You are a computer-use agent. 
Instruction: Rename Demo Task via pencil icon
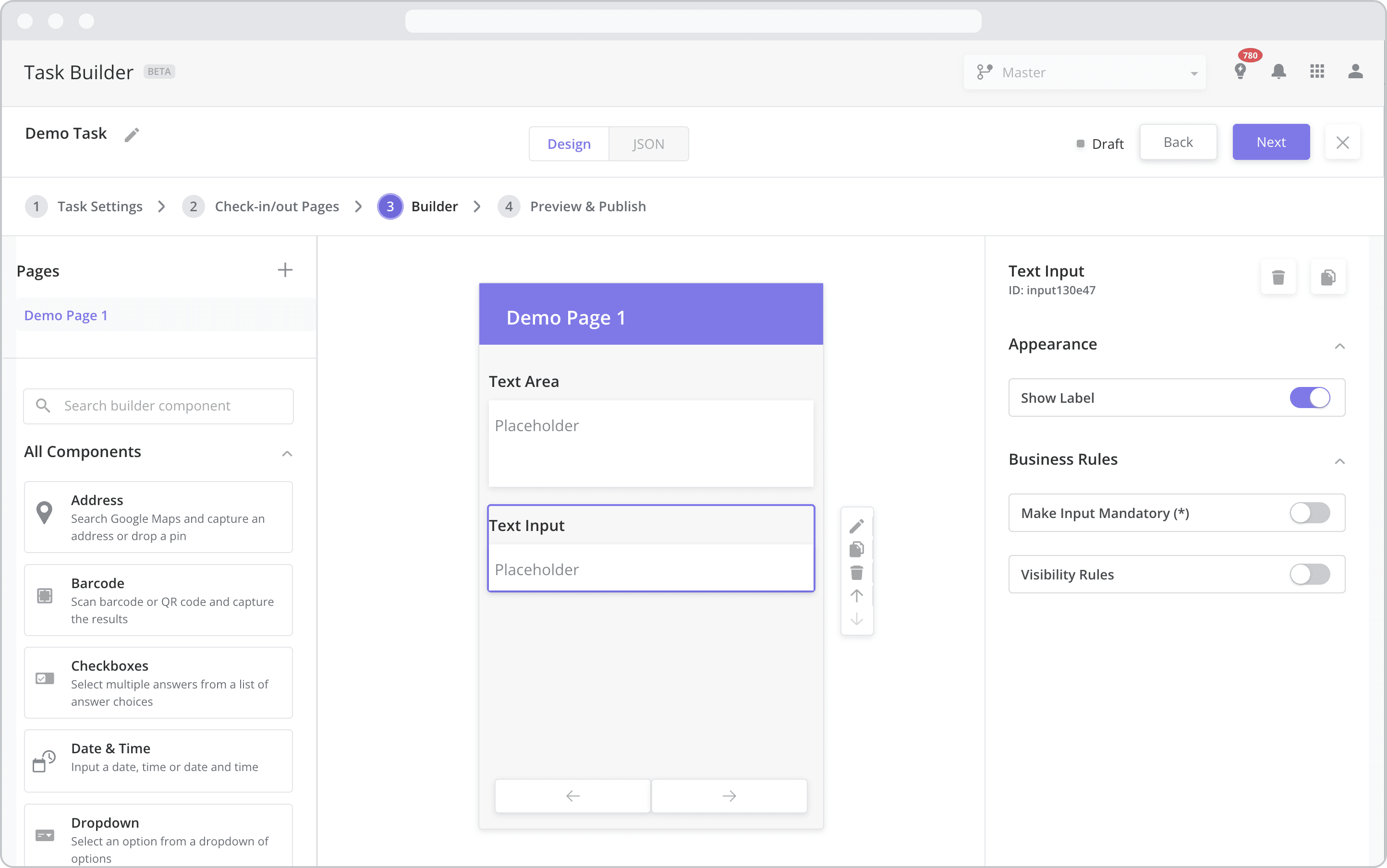(132, 134)
